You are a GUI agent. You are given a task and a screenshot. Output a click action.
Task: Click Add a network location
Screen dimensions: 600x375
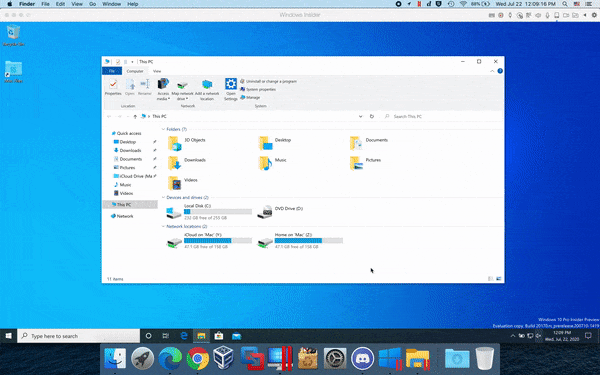click(x=207, y=90)
